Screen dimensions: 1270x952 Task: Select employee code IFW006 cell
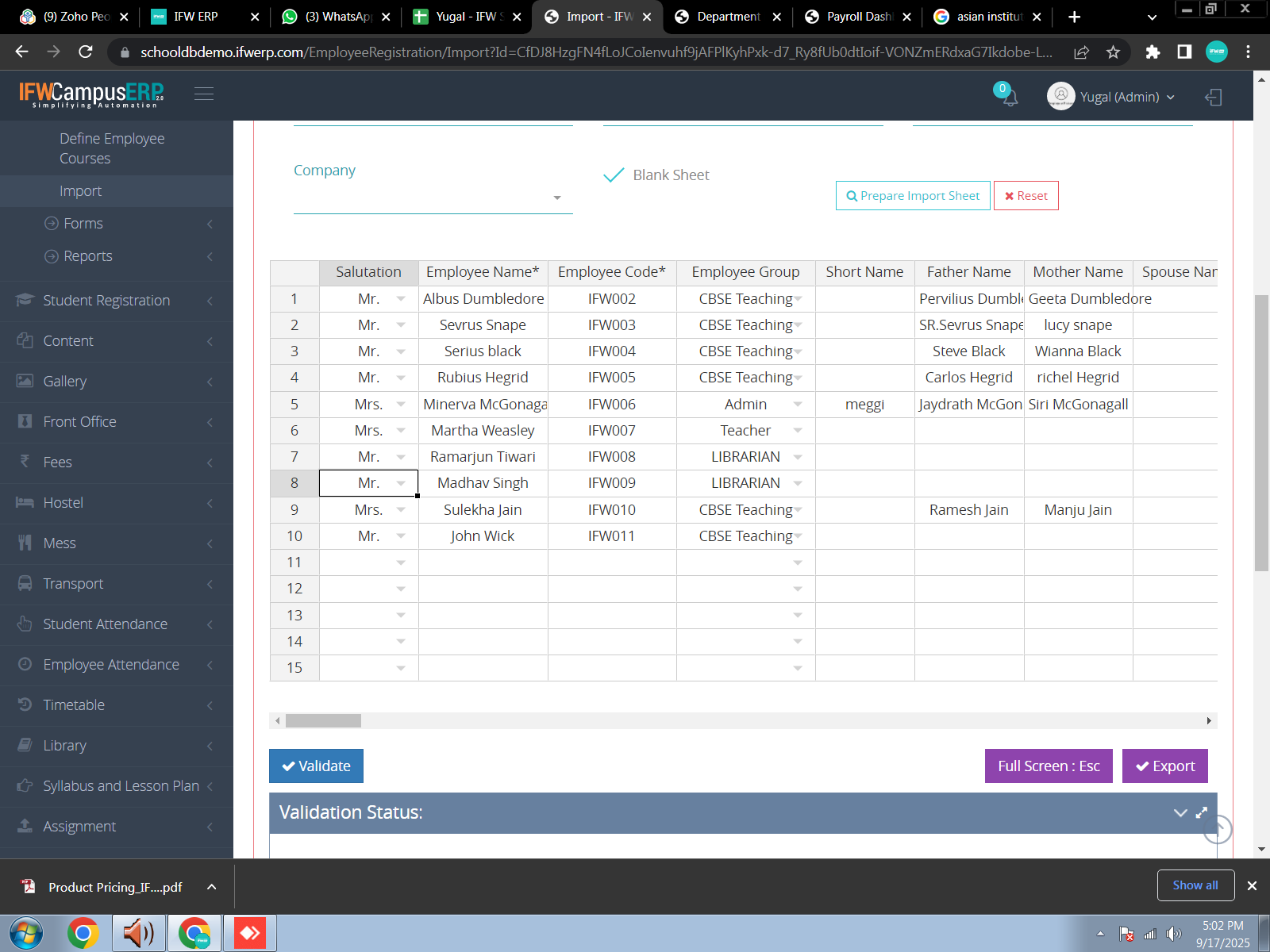pyautogui.click(x=612, y=405)
